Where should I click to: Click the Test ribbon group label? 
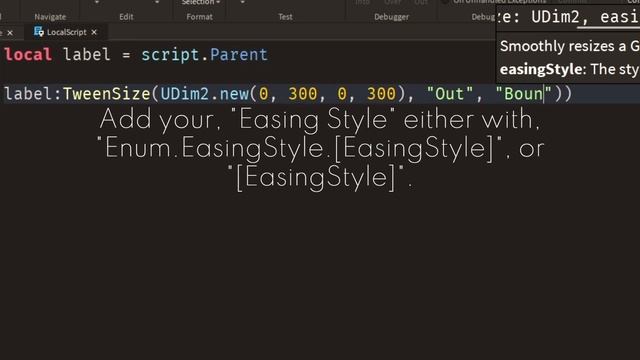click(x=285, y=17)
